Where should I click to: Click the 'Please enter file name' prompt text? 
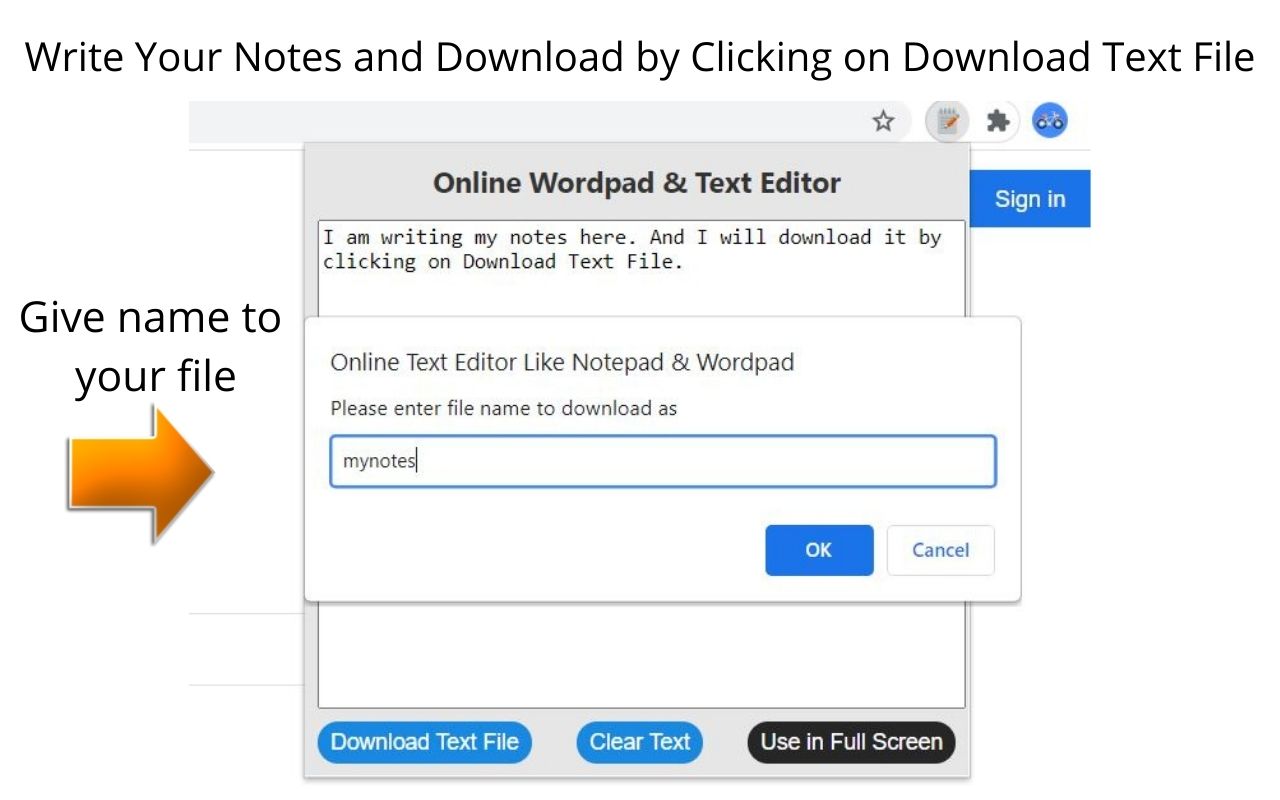(x=504, y=408)
